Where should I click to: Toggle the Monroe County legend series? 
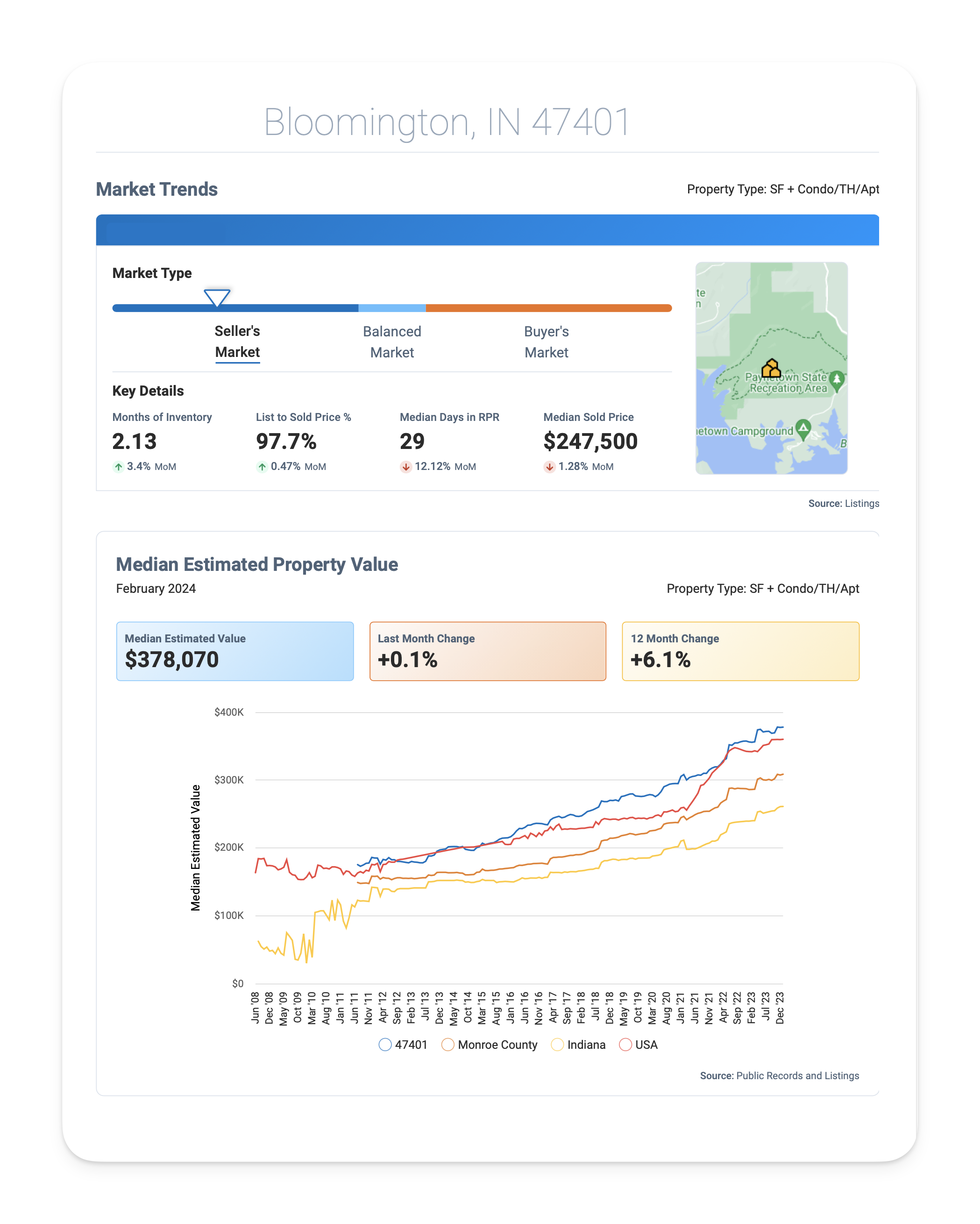pos(489,1045)
